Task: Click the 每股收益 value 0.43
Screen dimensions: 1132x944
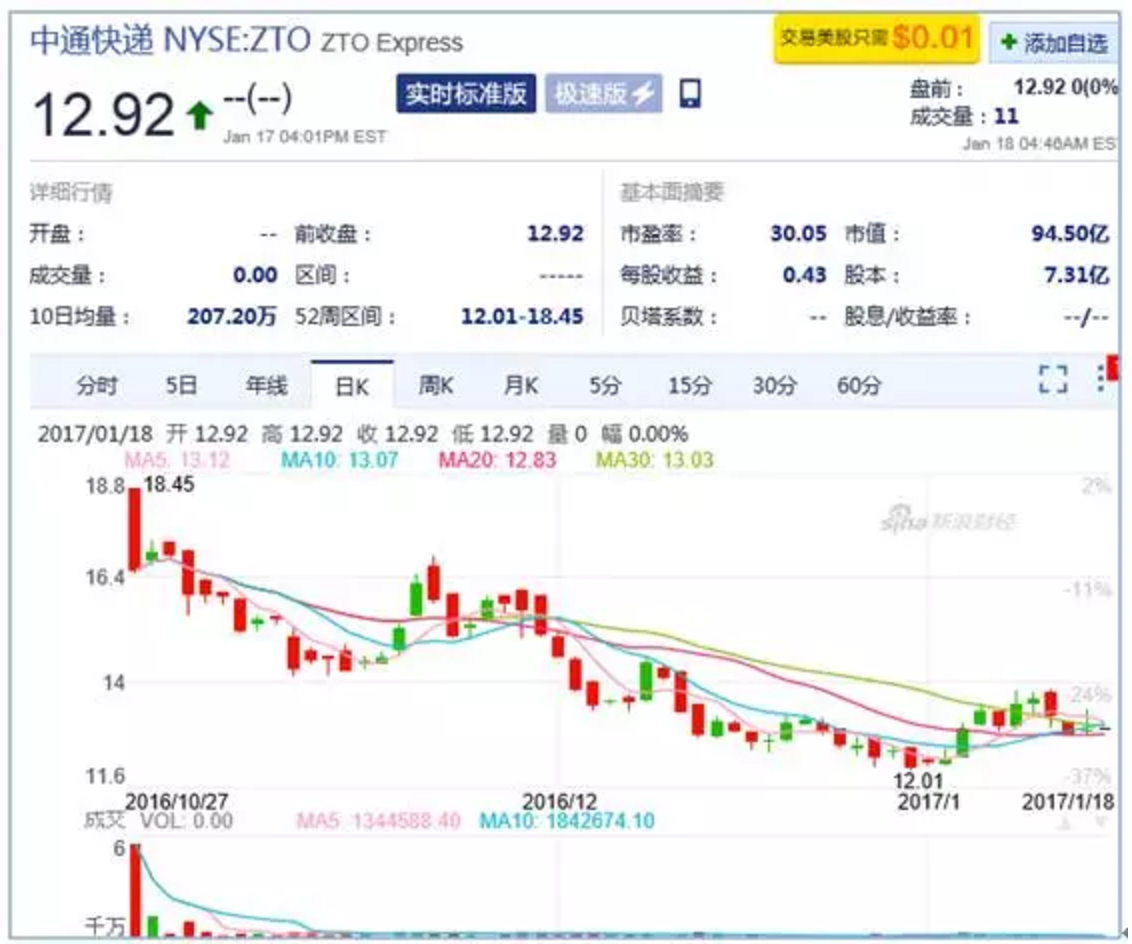Action: pos(804,275)
